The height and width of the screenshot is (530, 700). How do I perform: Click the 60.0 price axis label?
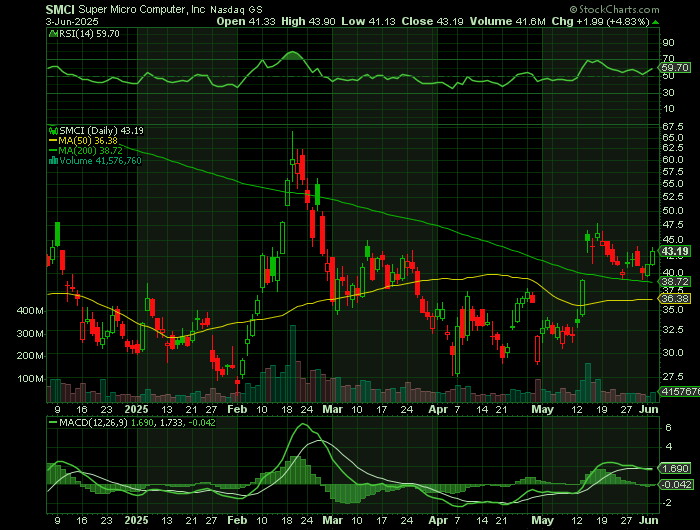(x=673, y=160)
